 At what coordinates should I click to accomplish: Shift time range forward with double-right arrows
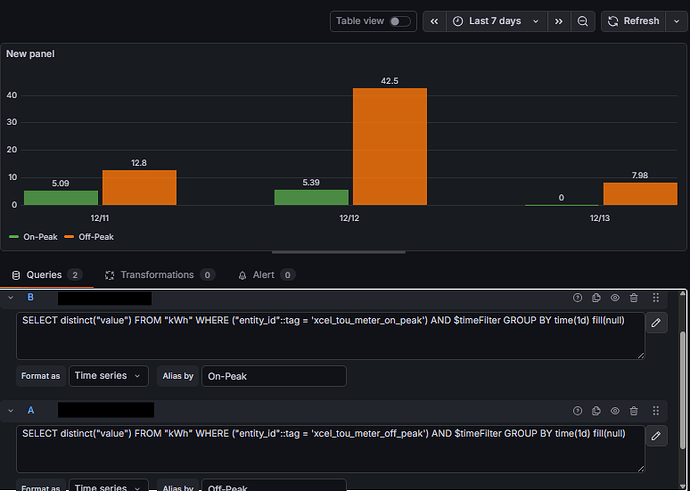tap(559, 21)
